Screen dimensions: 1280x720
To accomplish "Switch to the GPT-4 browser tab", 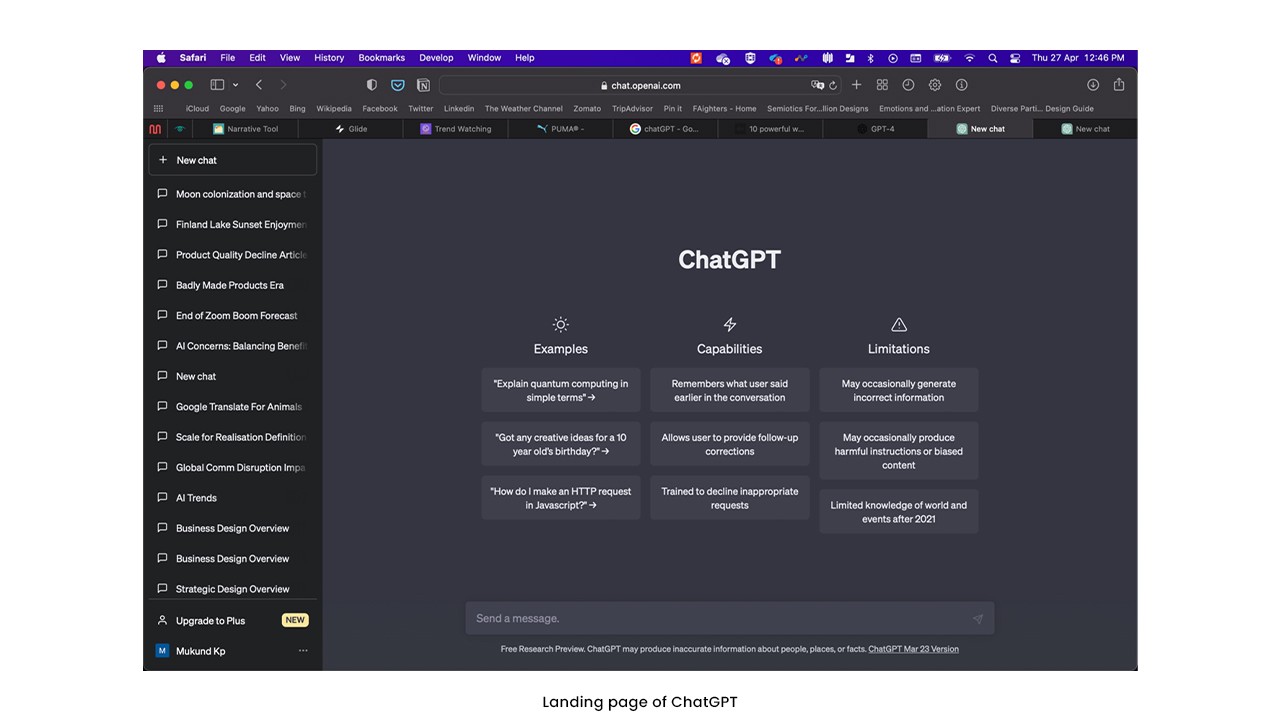I will [875, 129].
